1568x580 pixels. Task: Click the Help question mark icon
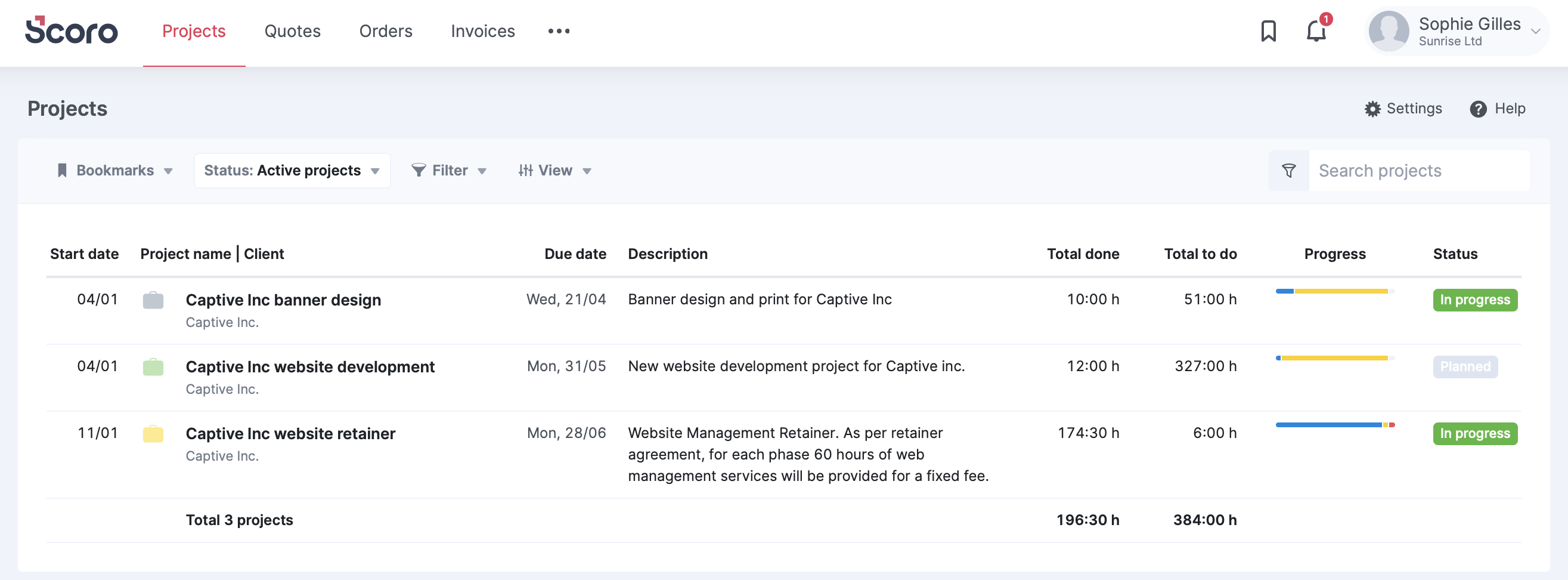coord(1478,109)
